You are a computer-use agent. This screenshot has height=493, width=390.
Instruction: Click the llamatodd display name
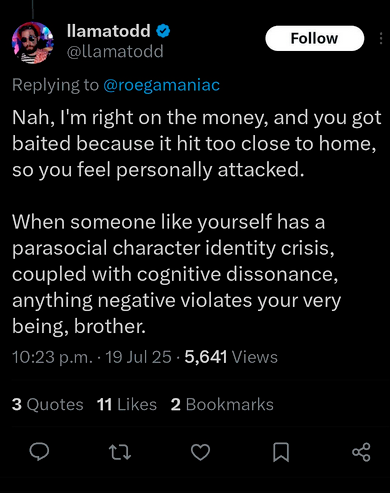[x=109, y=31]
